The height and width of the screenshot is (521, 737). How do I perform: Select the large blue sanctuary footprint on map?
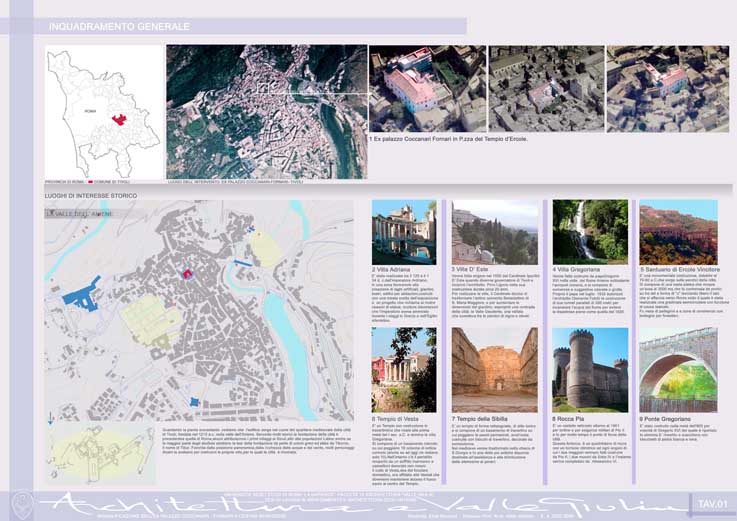coord(81,295)
